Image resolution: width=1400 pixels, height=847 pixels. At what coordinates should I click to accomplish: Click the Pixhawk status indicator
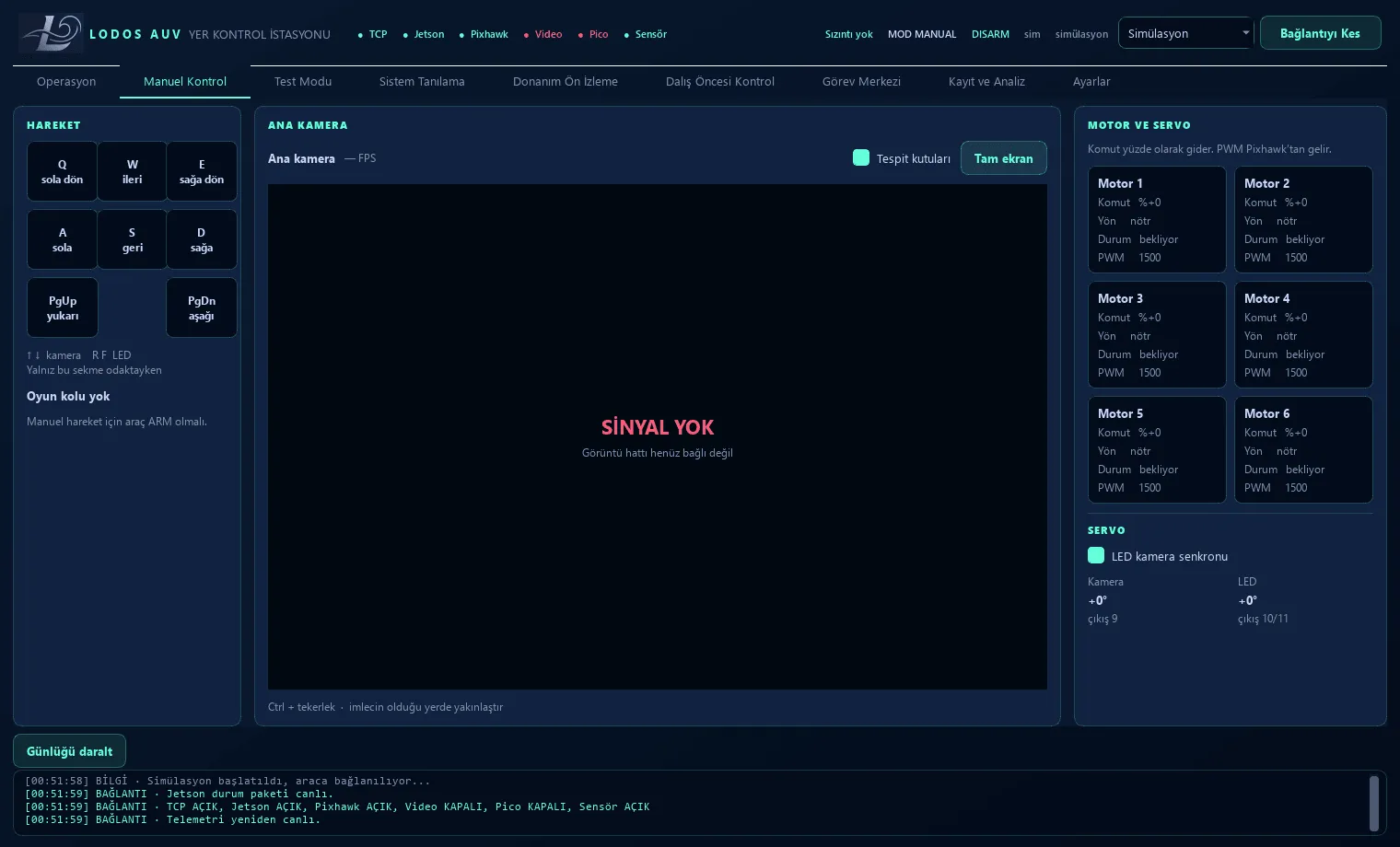coord(484,34)
